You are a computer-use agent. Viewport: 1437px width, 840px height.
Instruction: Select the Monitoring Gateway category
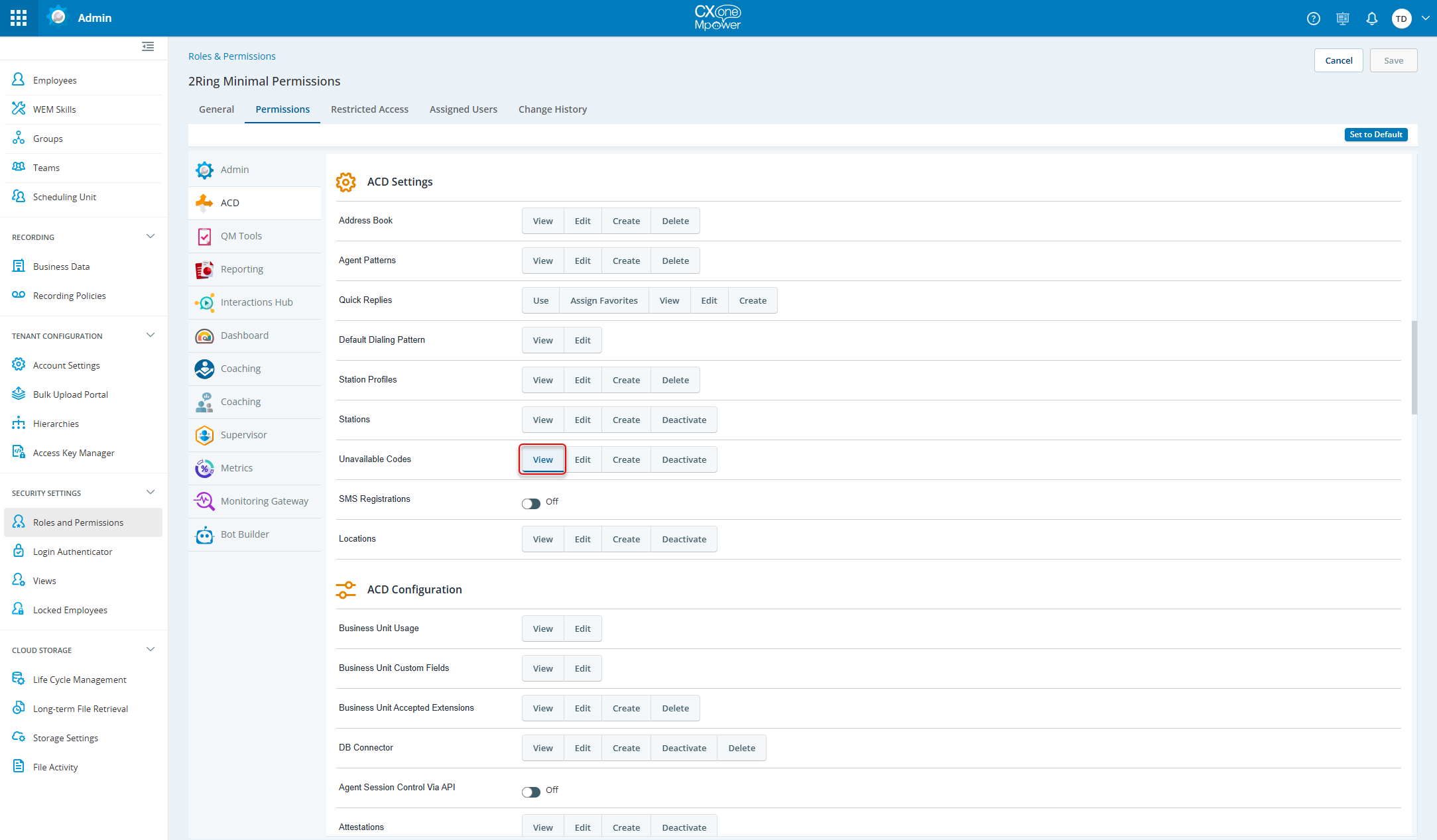coord(255,501)
